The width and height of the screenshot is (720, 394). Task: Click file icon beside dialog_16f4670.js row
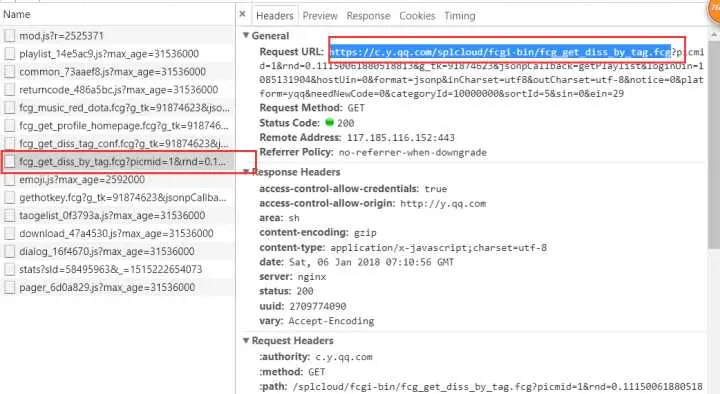[10, 251]
